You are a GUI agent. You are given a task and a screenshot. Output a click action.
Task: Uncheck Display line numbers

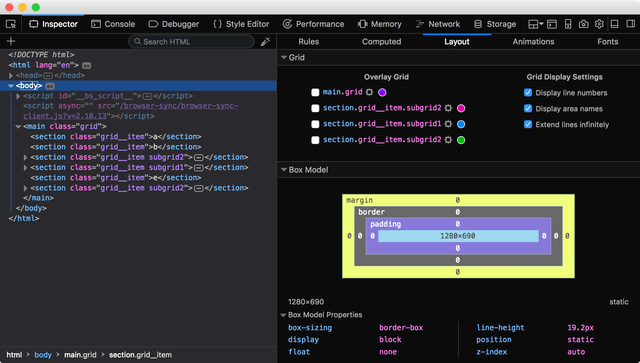[528, 93]
